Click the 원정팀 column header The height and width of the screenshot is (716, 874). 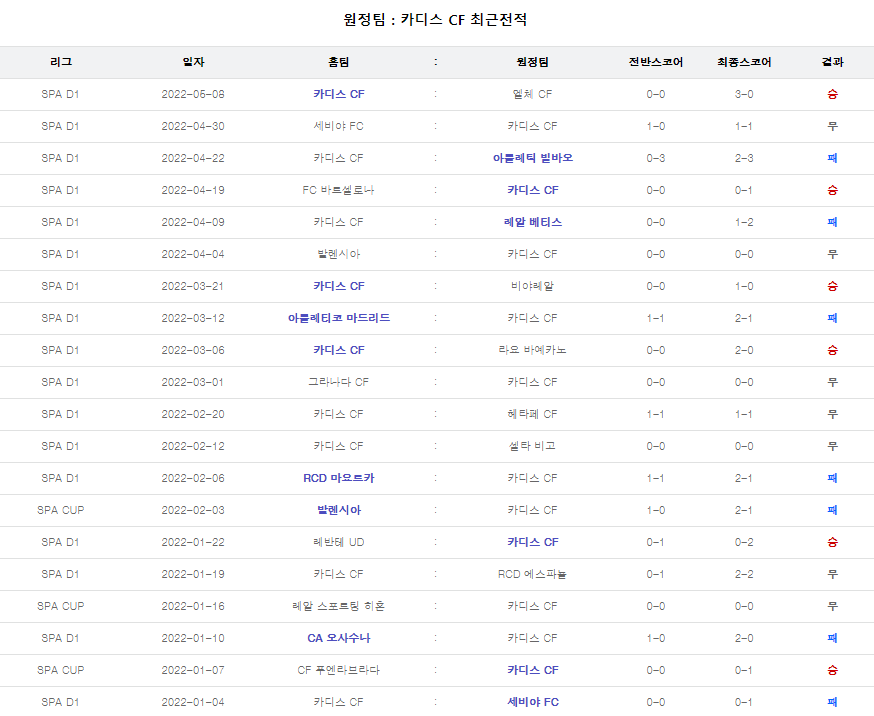[x=532, y=62]
